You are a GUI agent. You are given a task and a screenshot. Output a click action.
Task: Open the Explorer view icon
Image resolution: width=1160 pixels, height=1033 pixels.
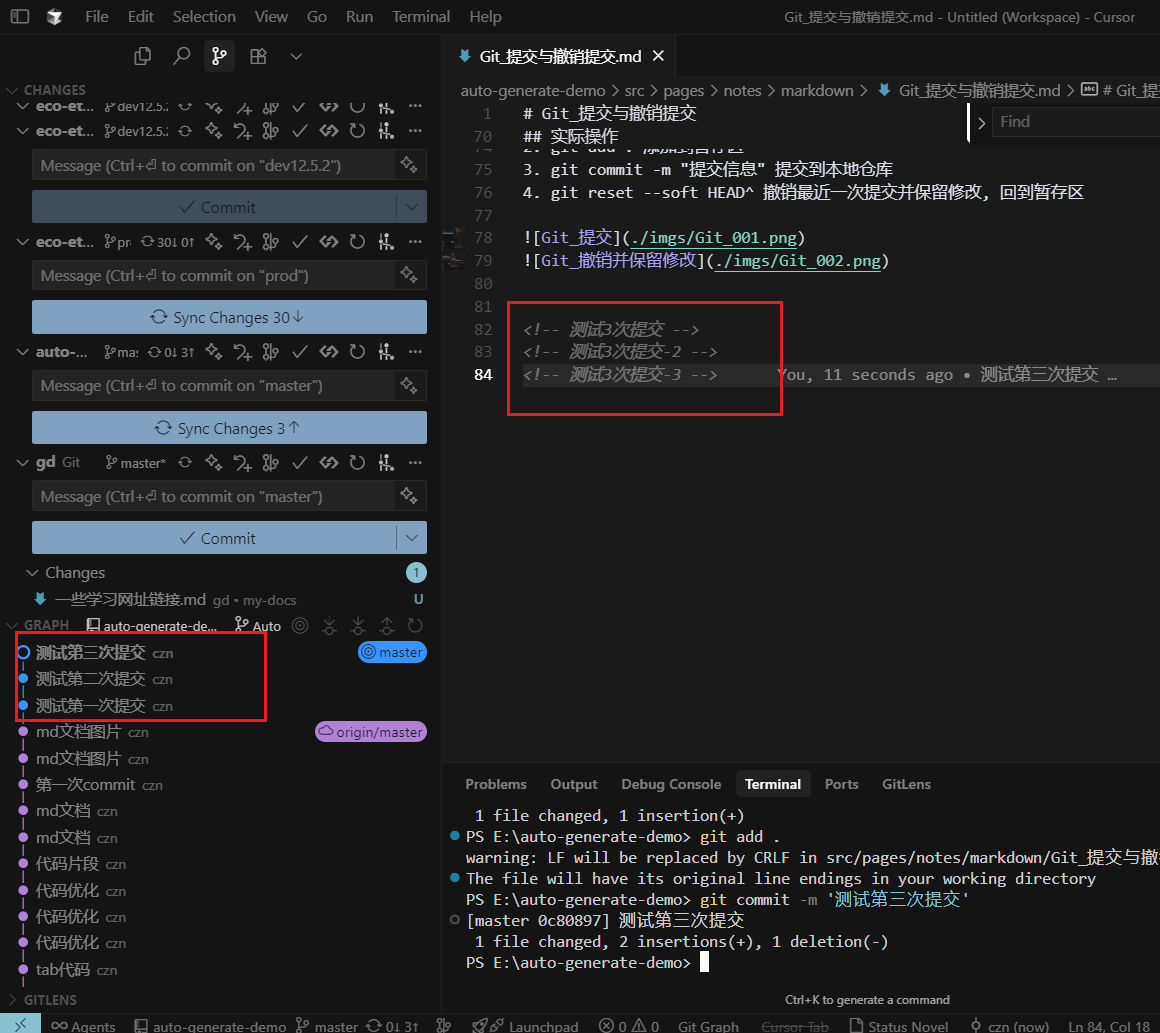click(x=143, y=56)
